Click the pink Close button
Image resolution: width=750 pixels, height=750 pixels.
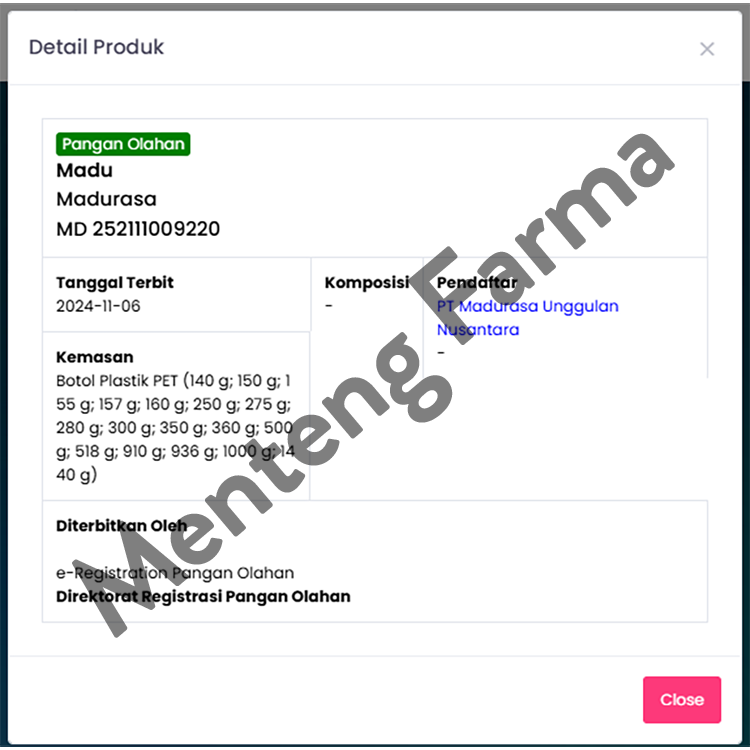click(682, 699)
